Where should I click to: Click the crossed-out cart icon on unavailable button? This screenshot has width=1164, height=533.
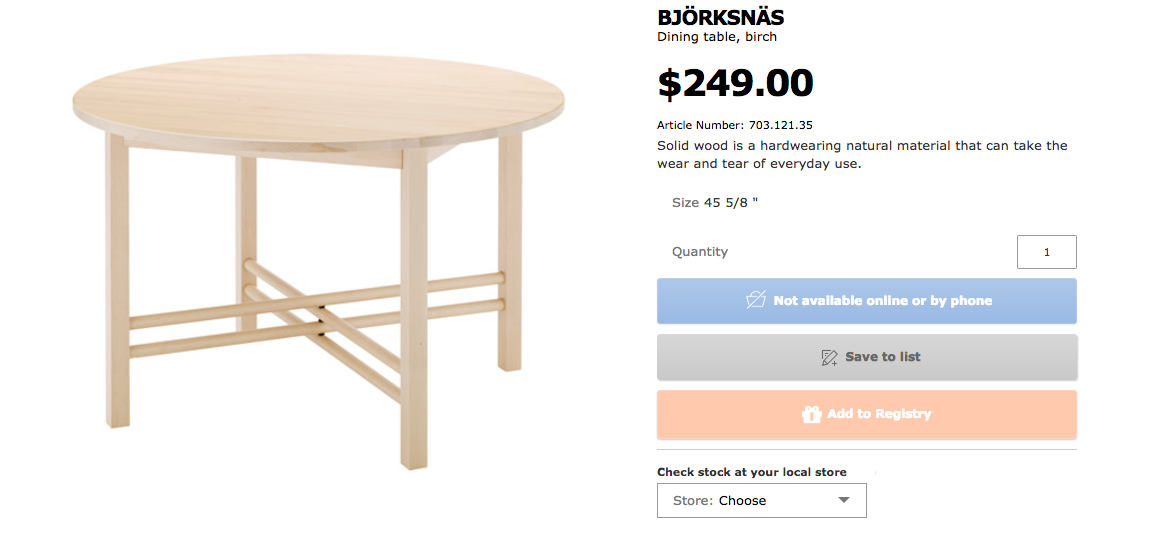756,300
